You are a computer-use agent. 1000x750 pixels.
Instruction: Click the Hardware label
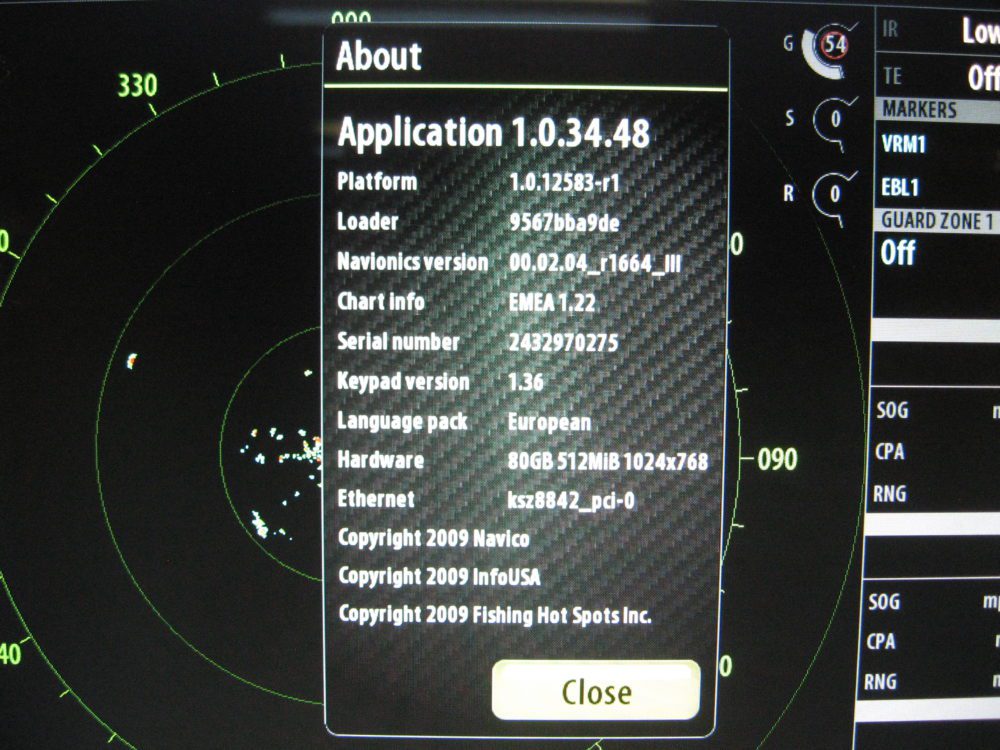[x=381, y=460]
